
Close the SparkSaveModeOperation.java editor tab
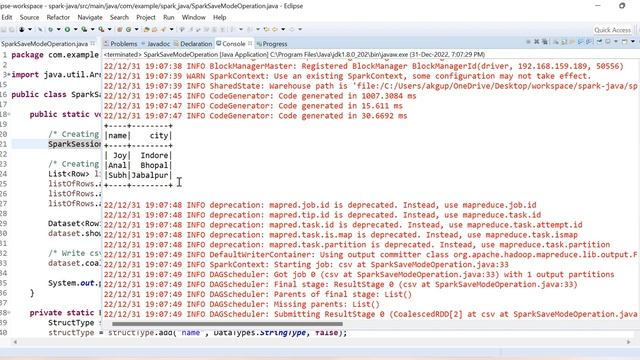[x=93, y=43]
